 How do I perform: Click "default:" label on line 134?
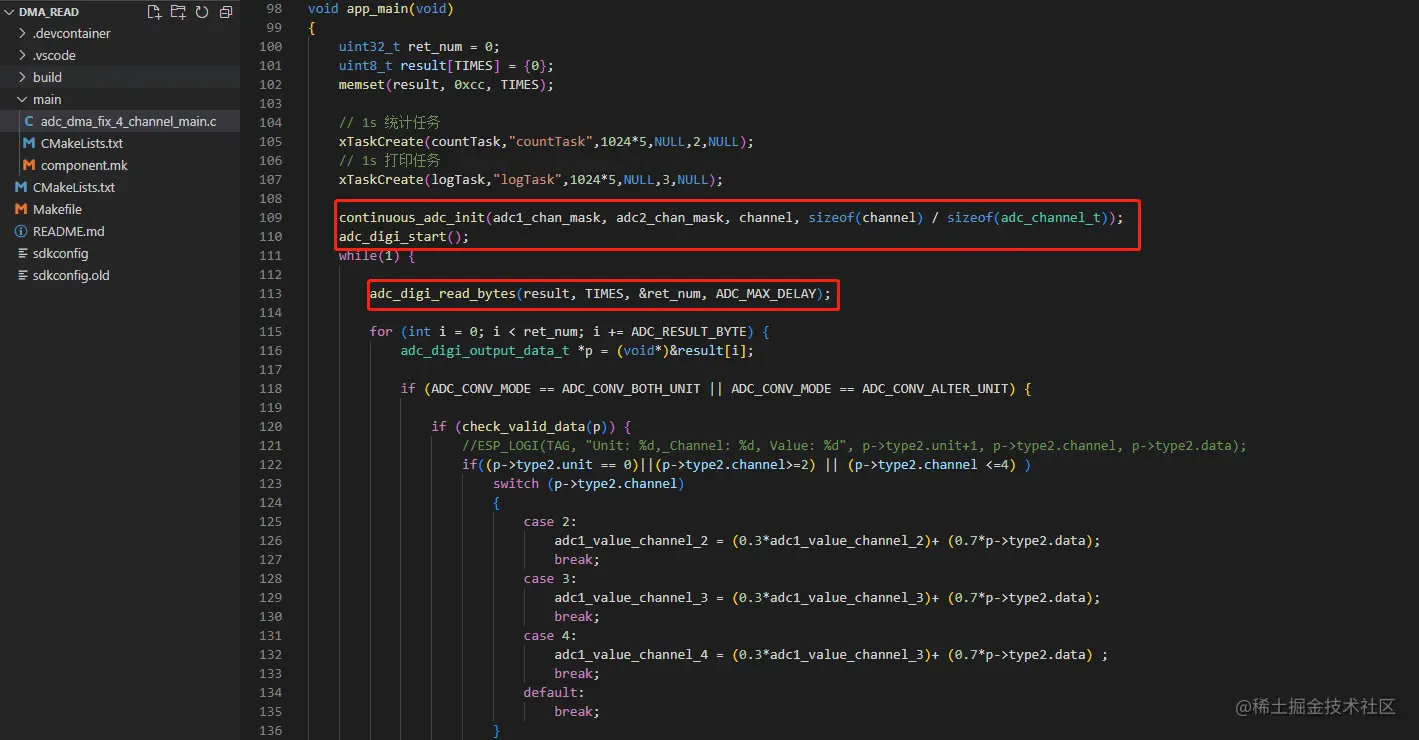click(554, 692)
